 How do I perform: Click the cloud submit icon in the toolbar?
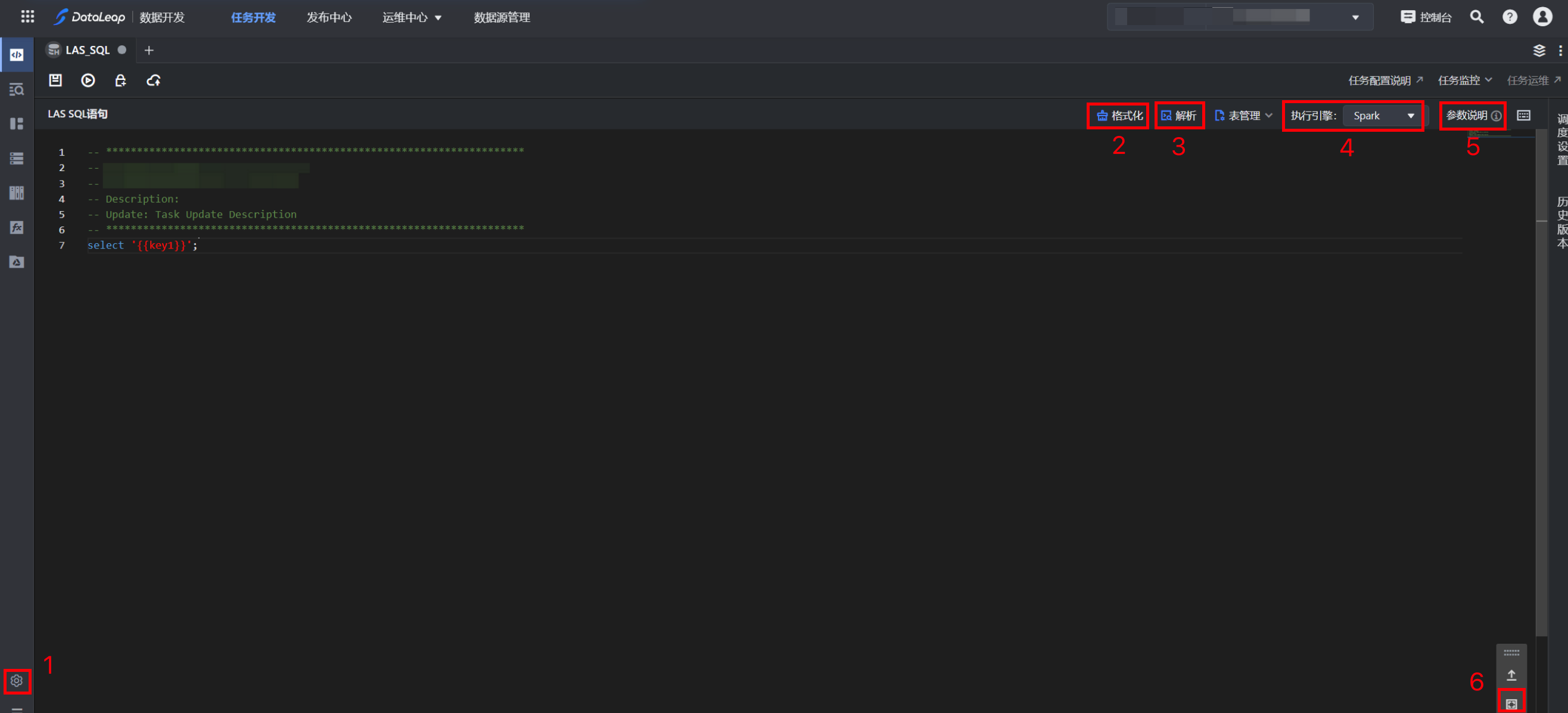153,80
